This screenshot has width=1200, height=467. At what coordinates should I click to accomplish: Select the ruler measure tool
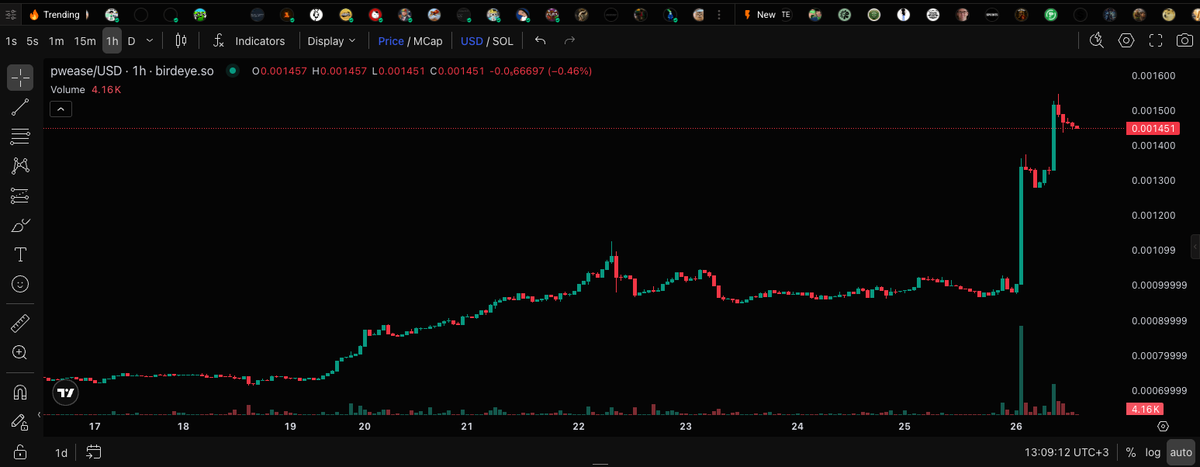[x=19, y=323]
